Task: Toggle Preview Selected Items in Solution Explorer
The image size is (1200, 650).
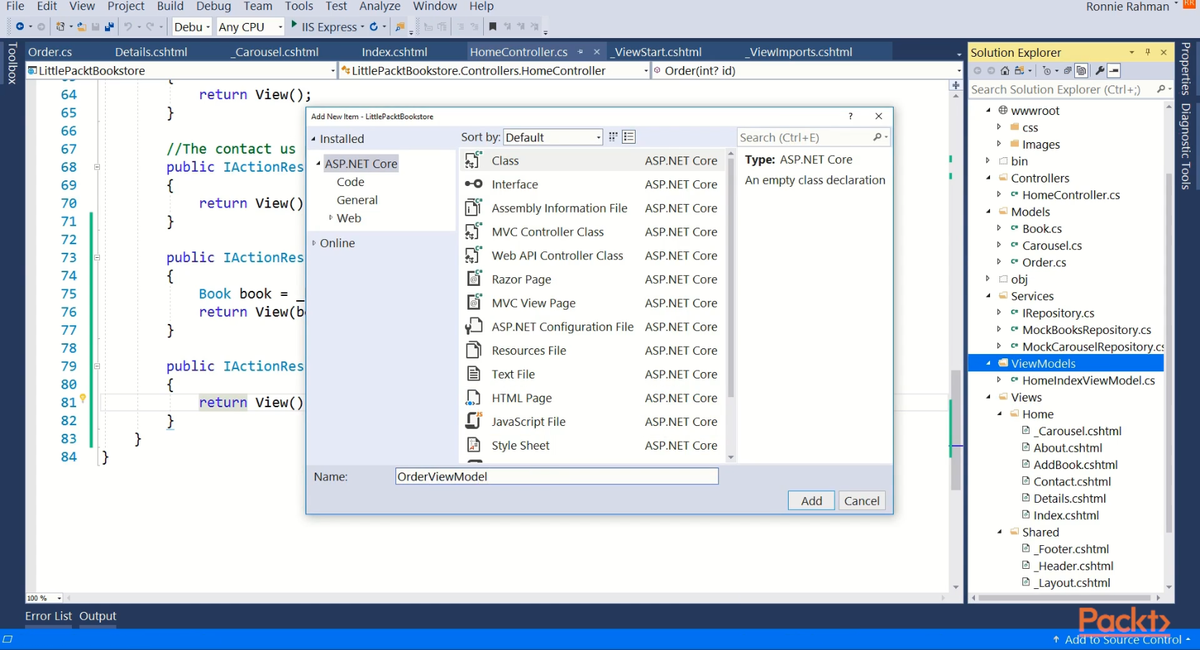Action: tap(1114, 71)
